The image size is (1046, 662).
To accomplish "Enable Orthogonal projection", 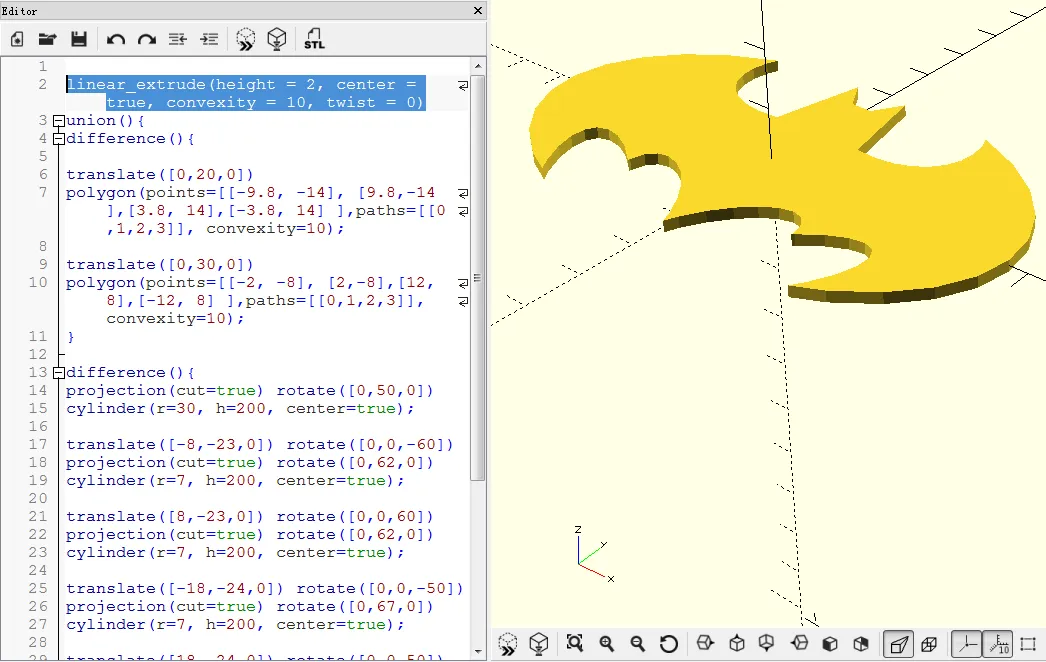I will pyautogui.click(x=929, y=644).
